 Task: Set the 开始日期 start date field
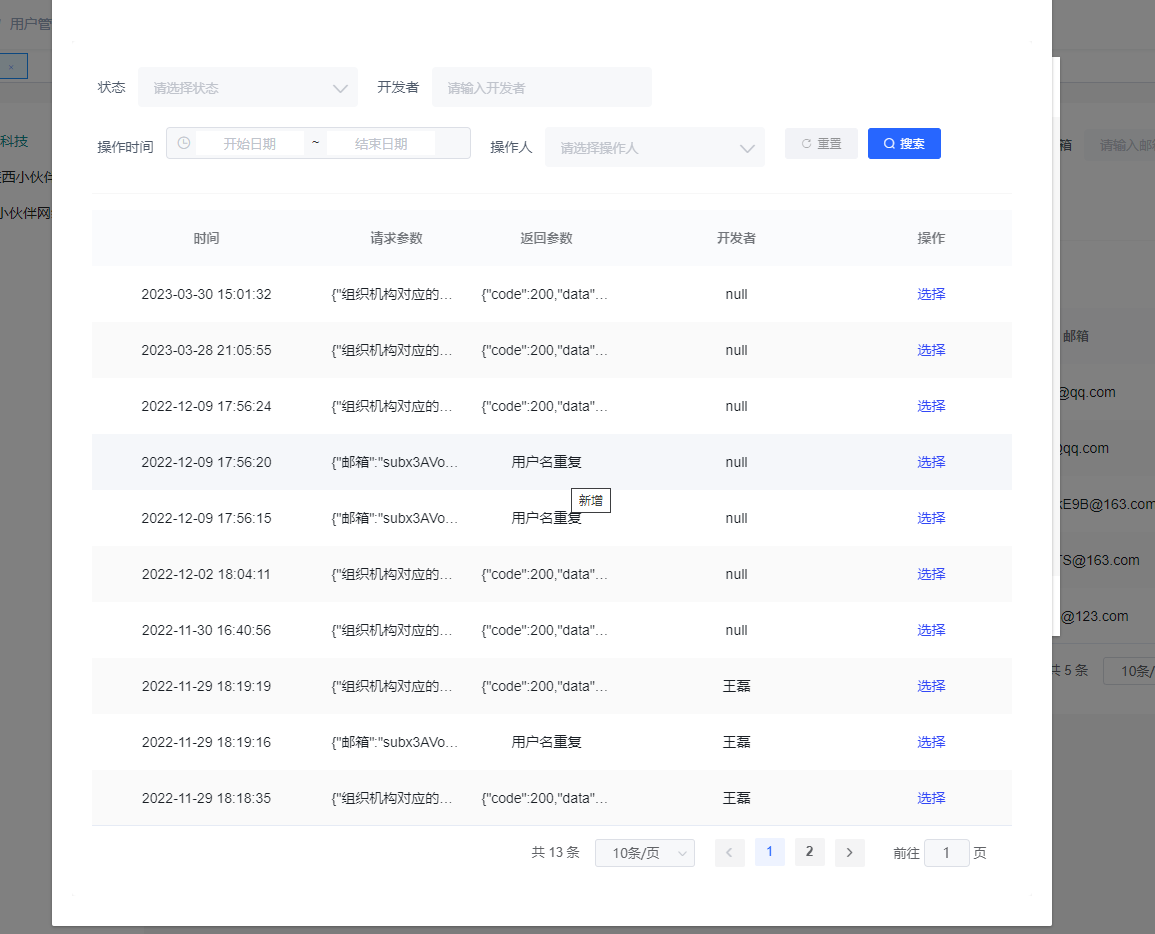(x=250, y=144)
